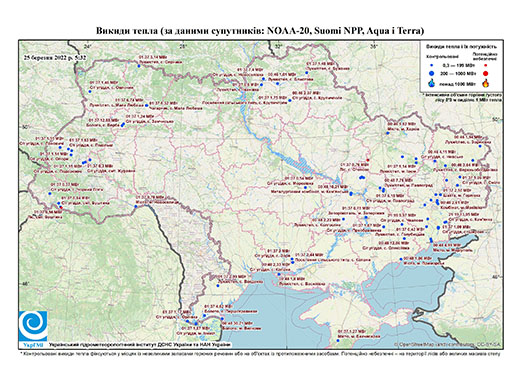Click the blue flame icon in the legend
This screenshot has height=368, width=520.
pyautogui.click(x=432, y=83)
